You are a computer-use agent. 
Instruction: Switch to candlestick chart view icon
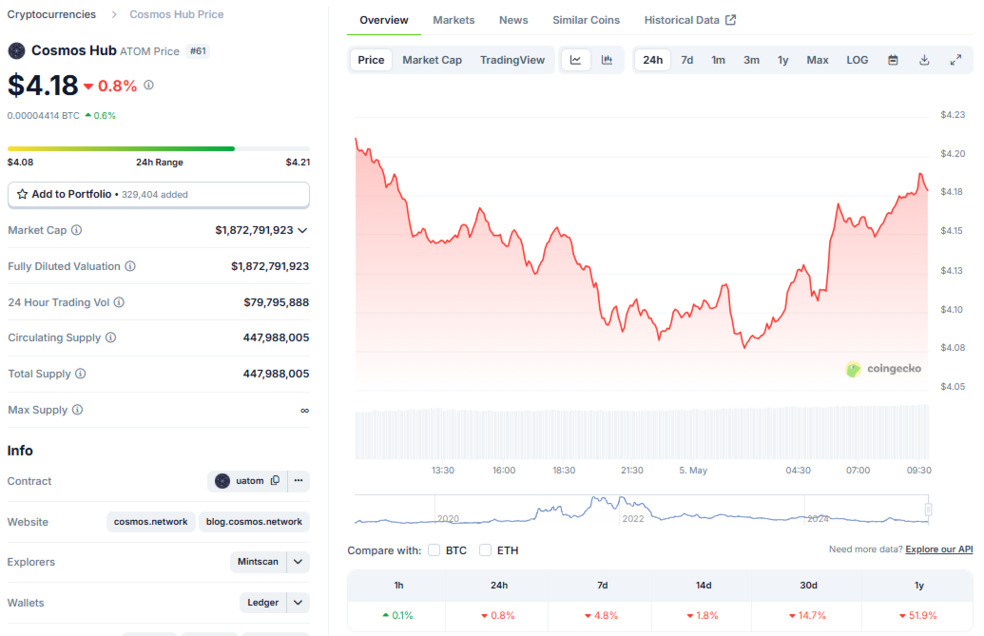[606, 60]
